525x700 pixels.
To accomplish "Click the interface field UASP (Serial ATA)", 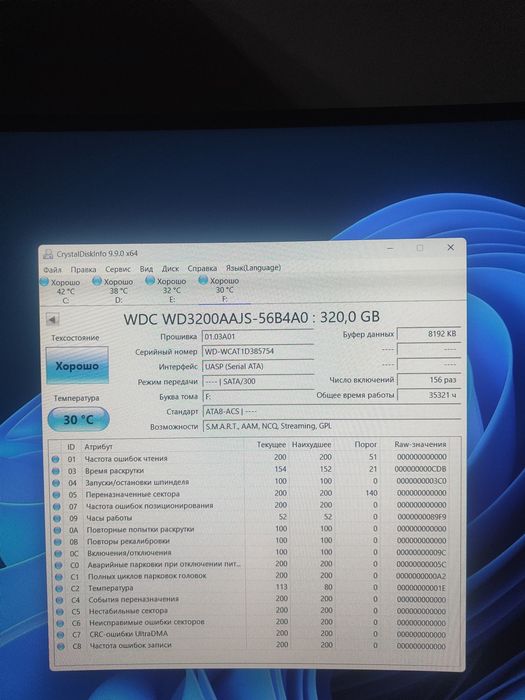I will [x=258, y=367].
